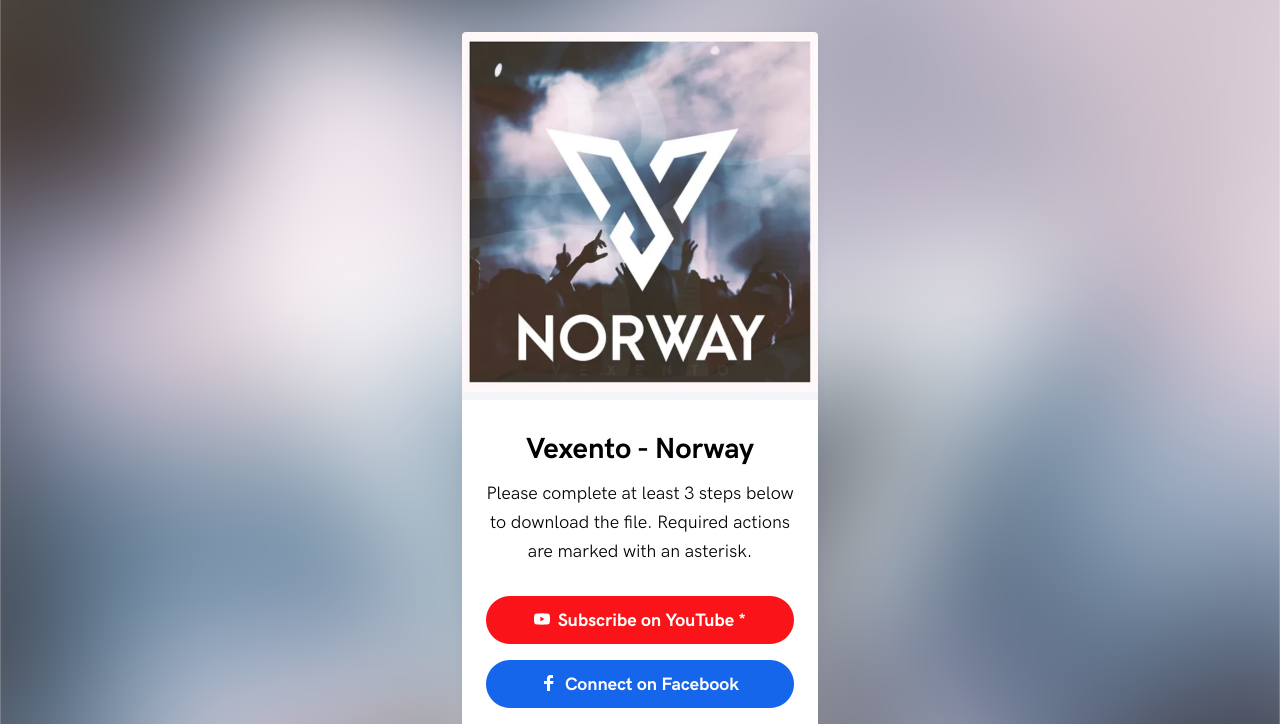Click the word 'asterisk' in the description
Viewport: 1280px width, 724px height.
(x=716, y=551)
